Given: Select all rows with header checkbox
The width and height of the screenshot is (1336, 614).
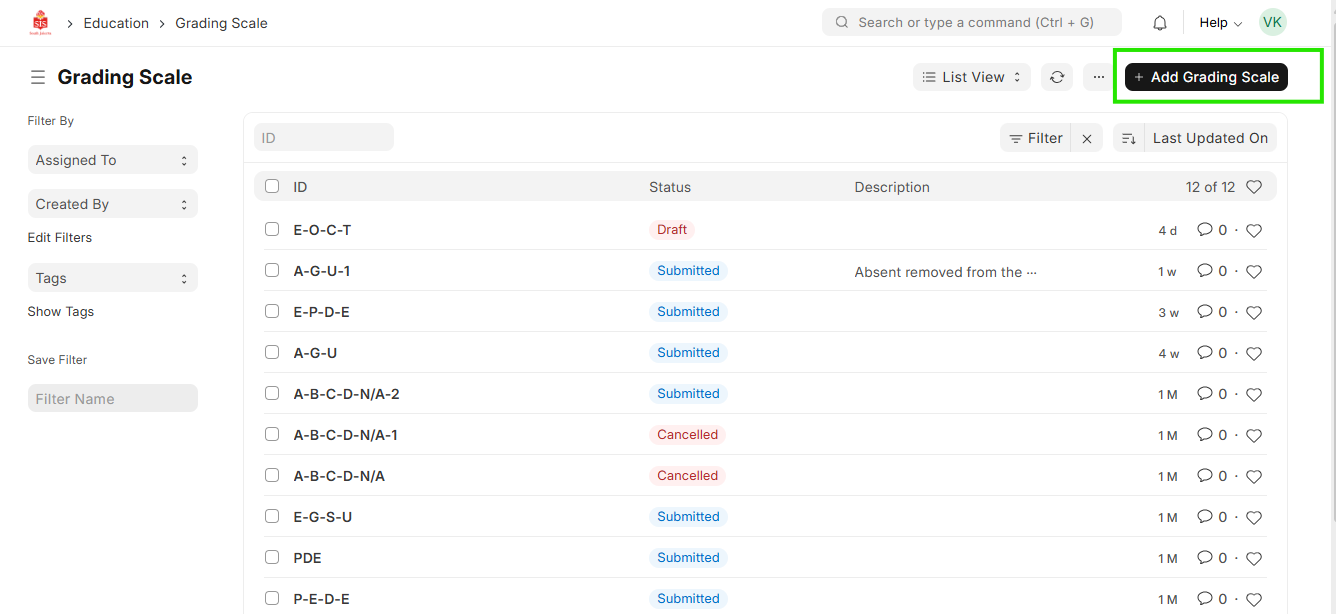Looking at the screenshot, I should coord(272,186).
